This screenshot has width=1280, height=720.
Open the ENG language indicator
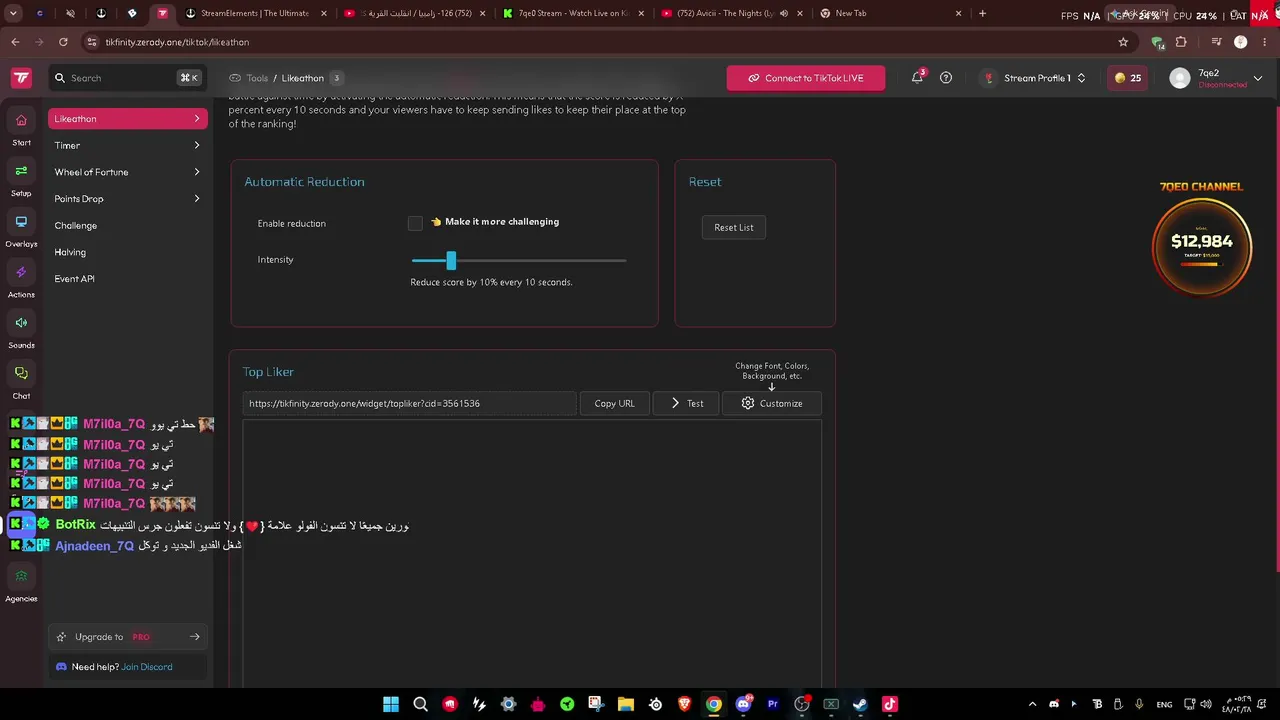(1164, 704)
